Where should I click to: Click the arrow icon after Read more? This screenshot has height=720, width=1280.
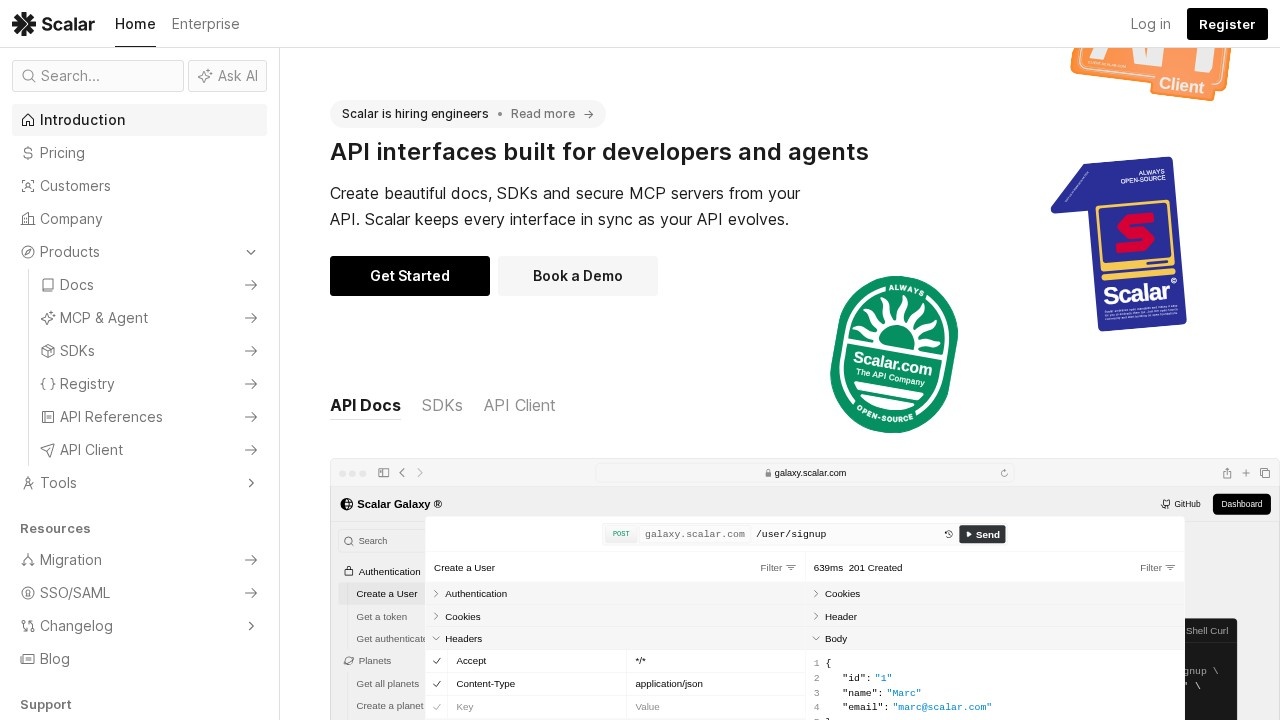coord(589,114)
